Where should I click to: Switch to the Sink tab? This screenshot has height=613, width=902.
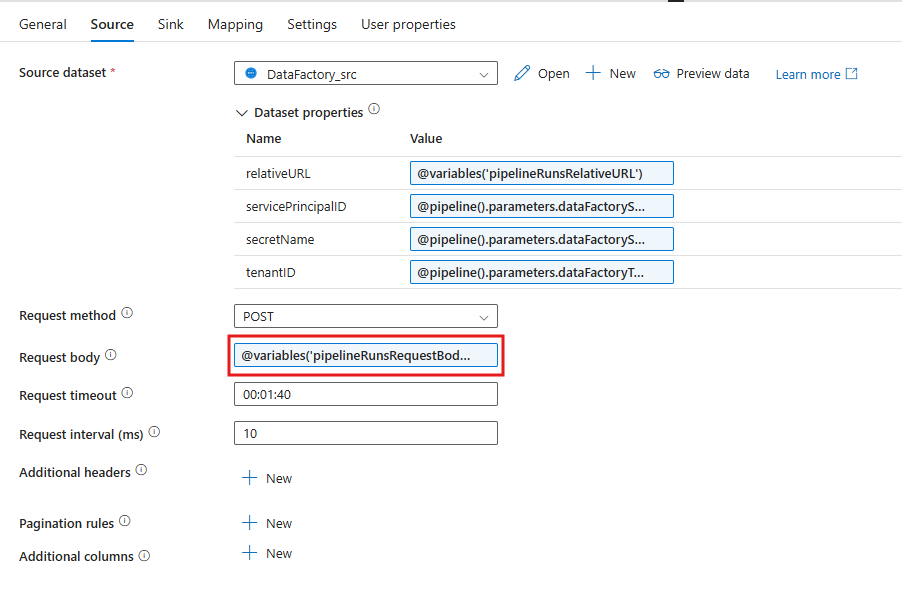[x=170, y=23]
